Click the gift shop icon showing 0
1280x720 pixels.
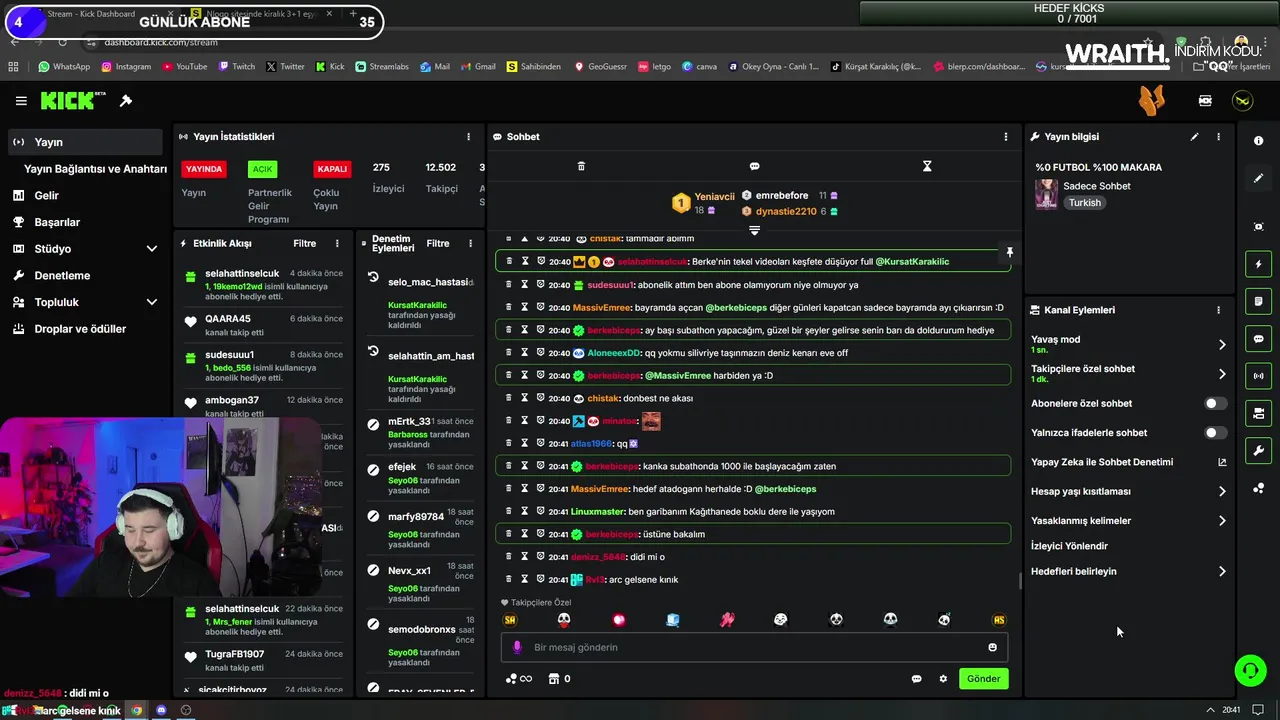(x=559, y=679)
